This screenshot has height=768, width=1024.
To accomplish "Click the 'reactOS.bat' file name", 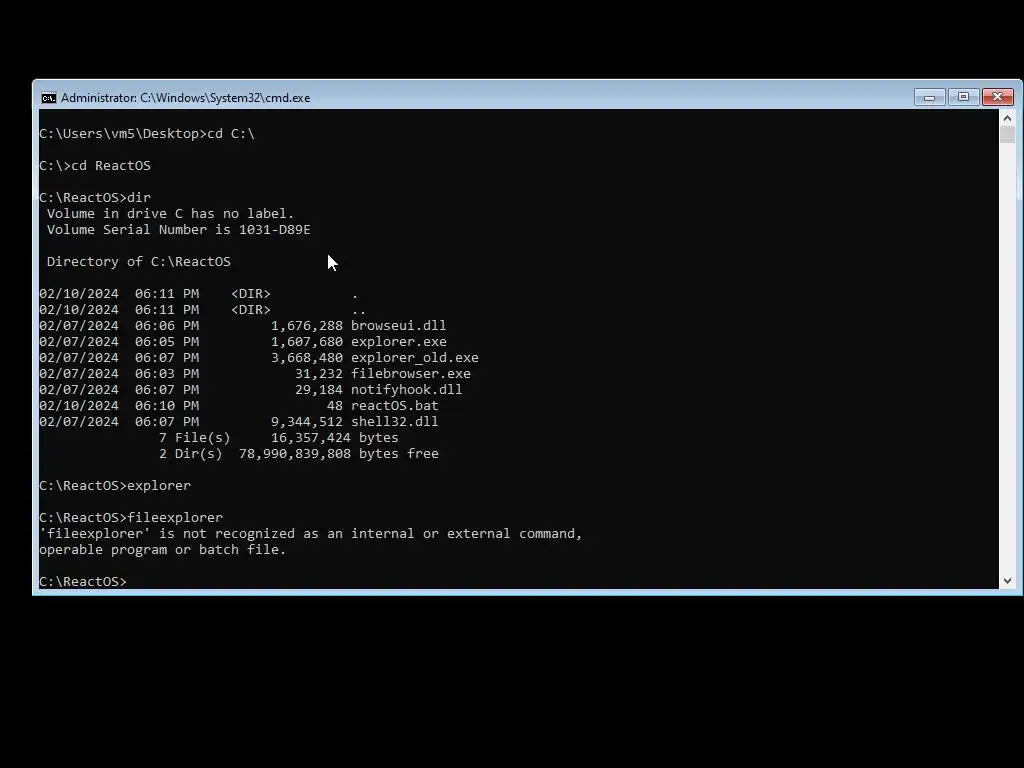I will [394, 406].
